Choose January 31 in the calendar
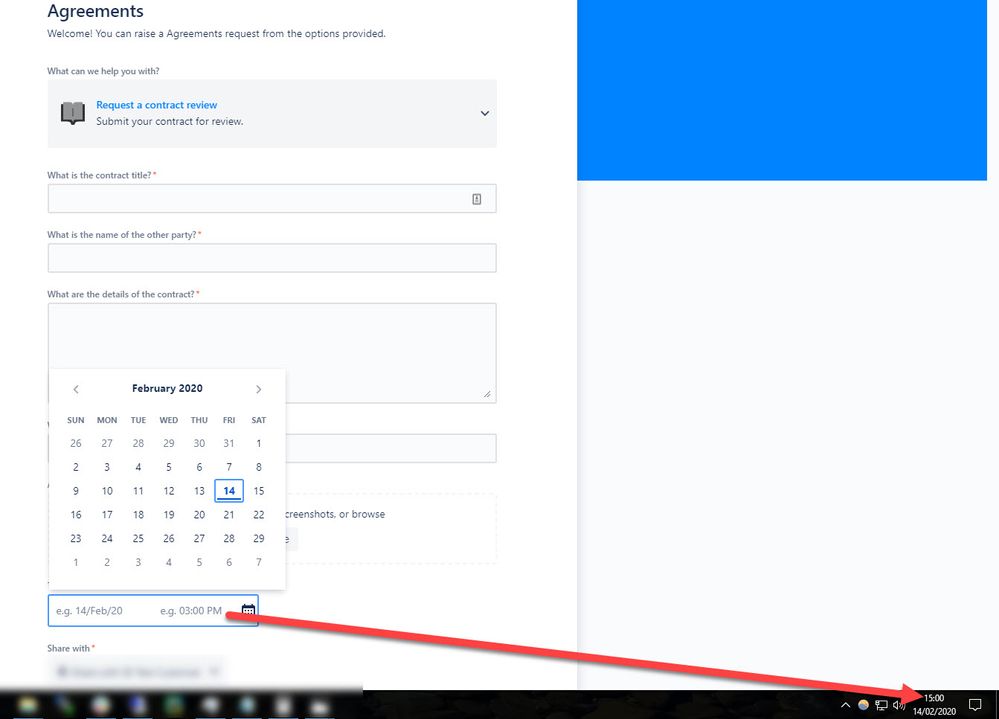999x719 pixels. 229,443
